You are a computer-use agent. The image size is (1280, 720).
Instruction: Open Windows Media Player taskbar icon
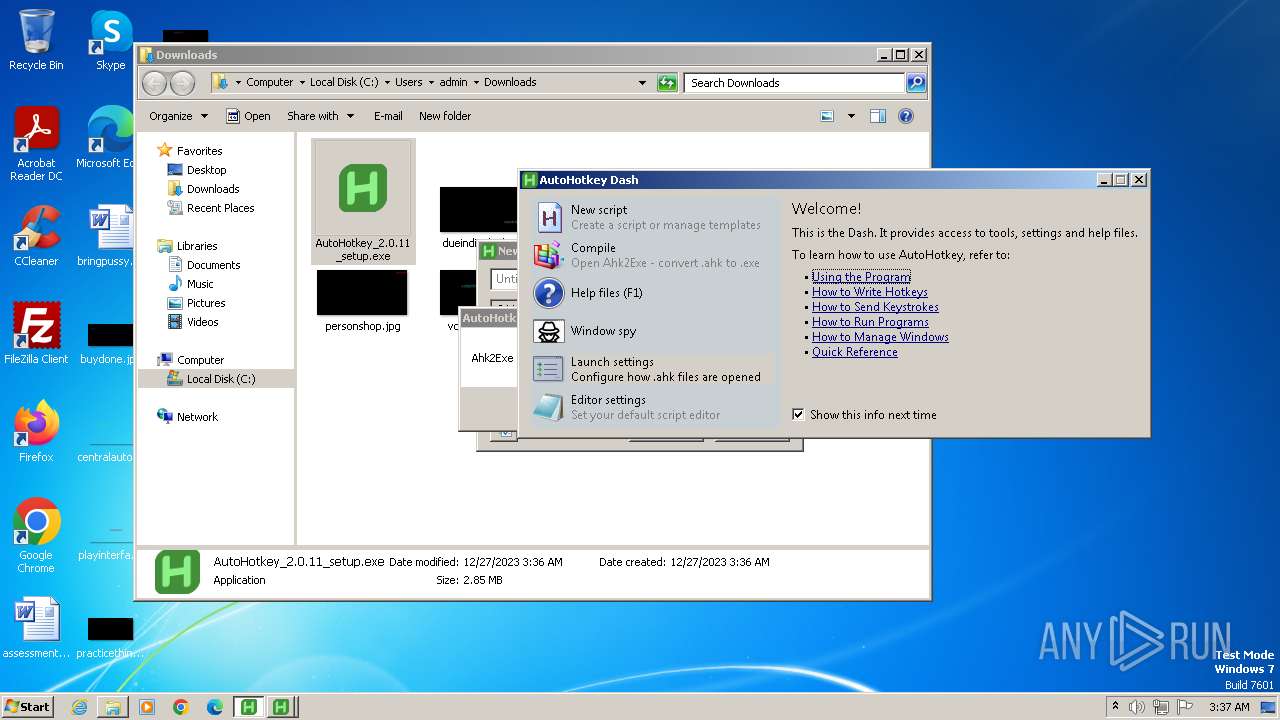click(x=147, y=707)
